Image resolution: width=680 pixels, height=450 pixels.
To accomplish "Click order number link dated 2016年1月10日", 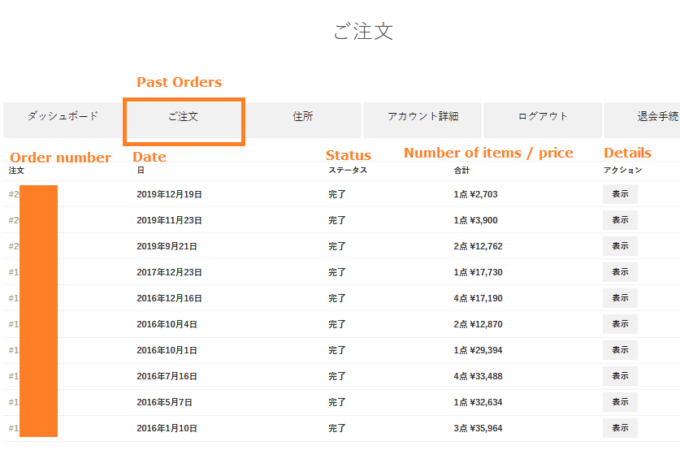I will pos(13,428).
